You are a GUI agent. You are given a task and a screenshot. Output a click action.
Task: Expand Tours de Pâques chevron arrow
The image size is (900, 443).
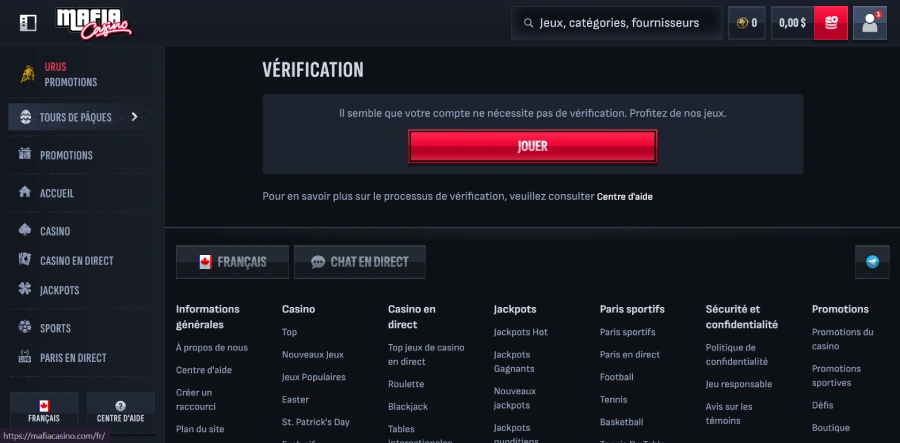[x=134, y=117]
